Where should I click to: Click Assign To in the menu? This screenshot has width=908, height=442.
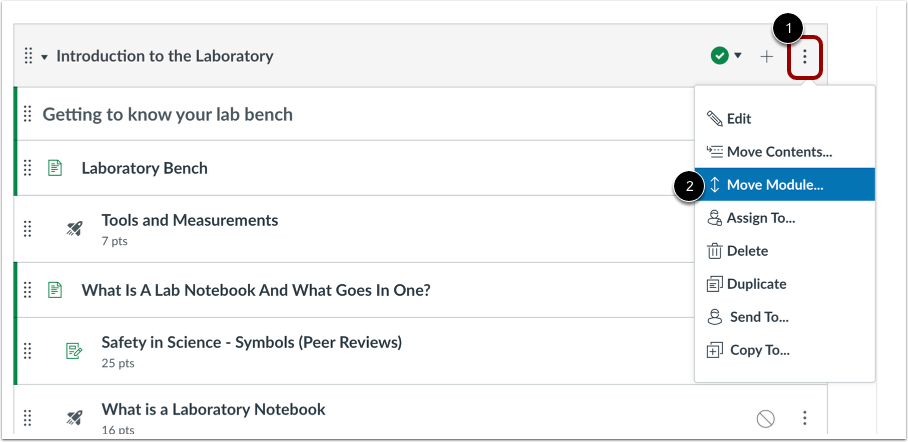tap(760, 218)
